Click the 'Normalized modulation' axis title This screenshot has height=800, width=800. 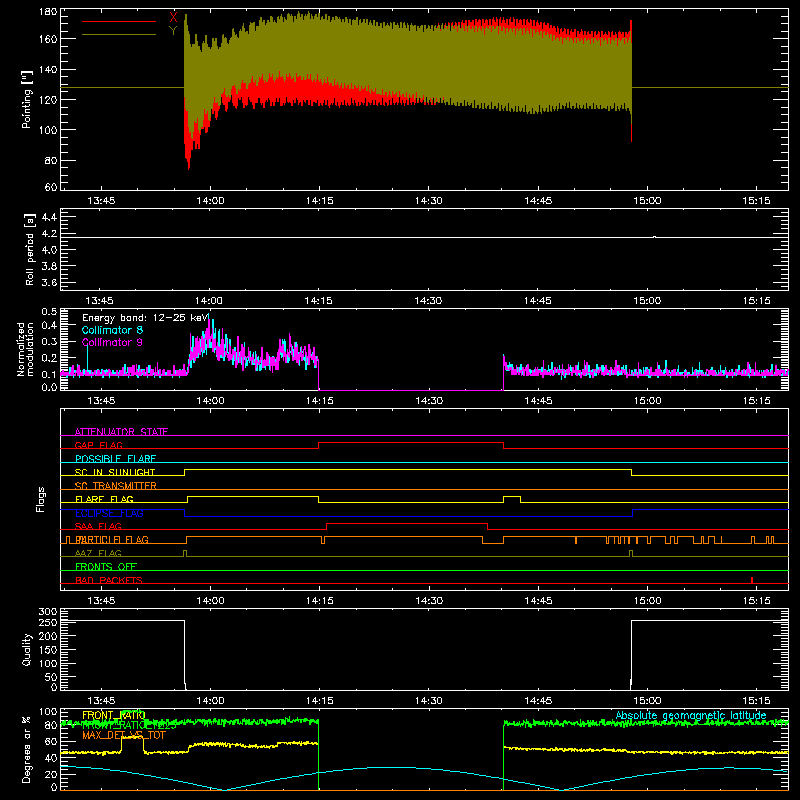(26, 349)
